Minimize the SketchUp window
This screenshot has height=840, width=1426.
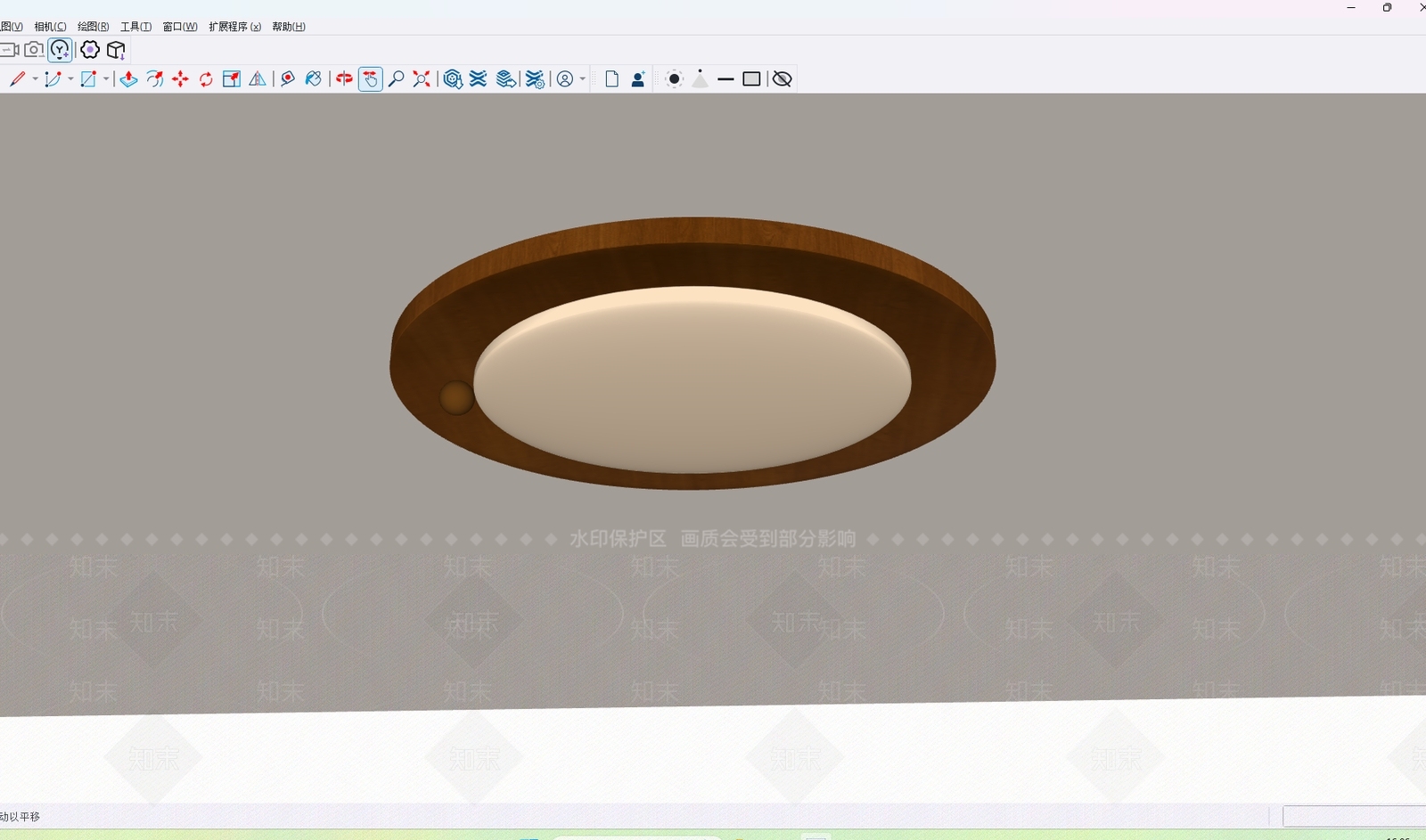point(1351,7)
